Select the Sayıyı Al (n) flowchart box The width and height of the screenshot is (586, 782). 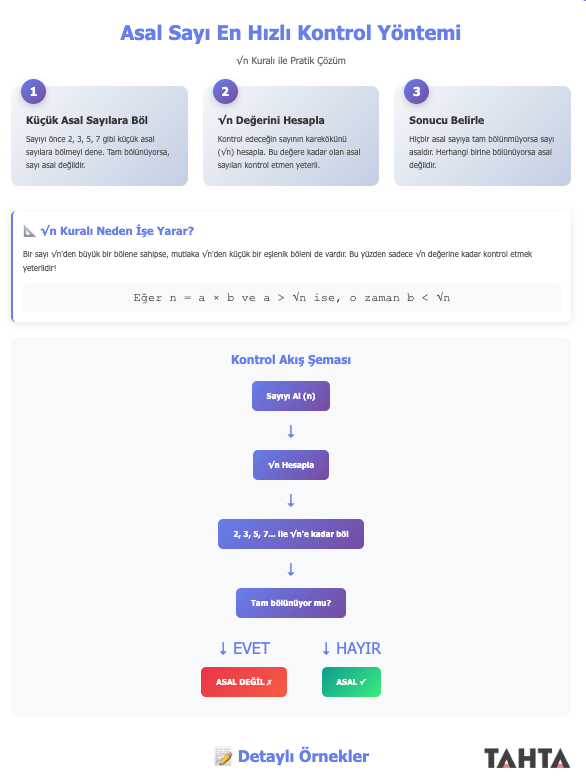(291, 396)
